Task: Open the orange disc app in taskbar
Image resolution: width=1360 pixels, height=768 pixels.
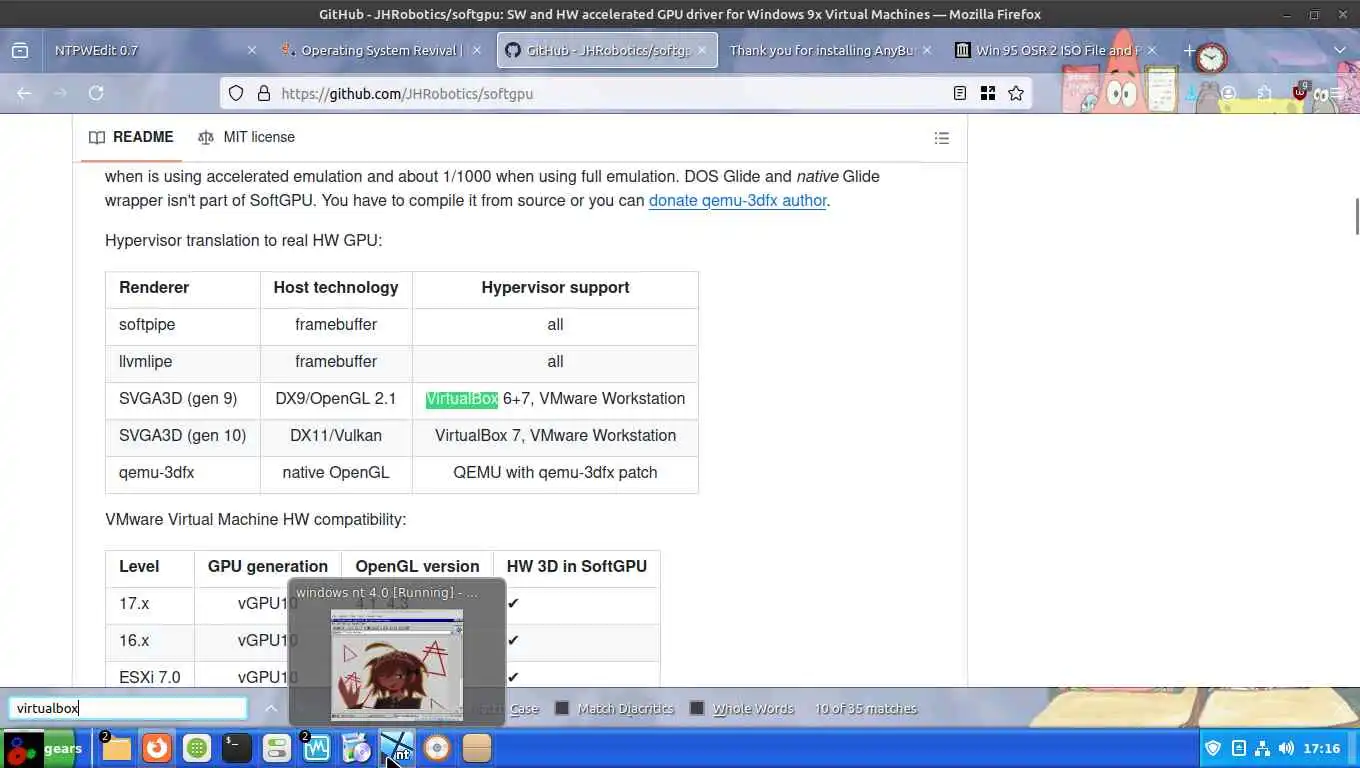Action: (436, 748)
